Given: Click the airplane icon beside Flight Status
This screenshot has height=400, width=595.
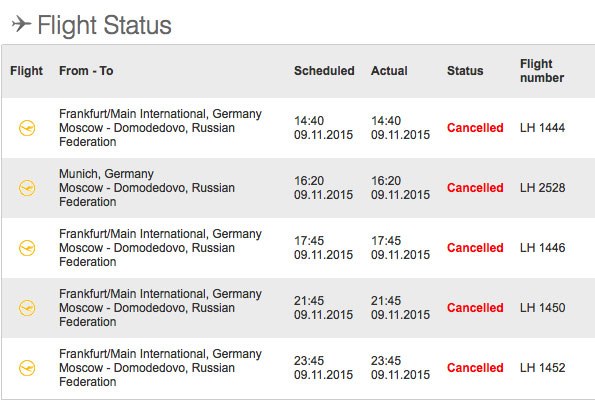Looking at the screenshot, I should click(21, 24).
